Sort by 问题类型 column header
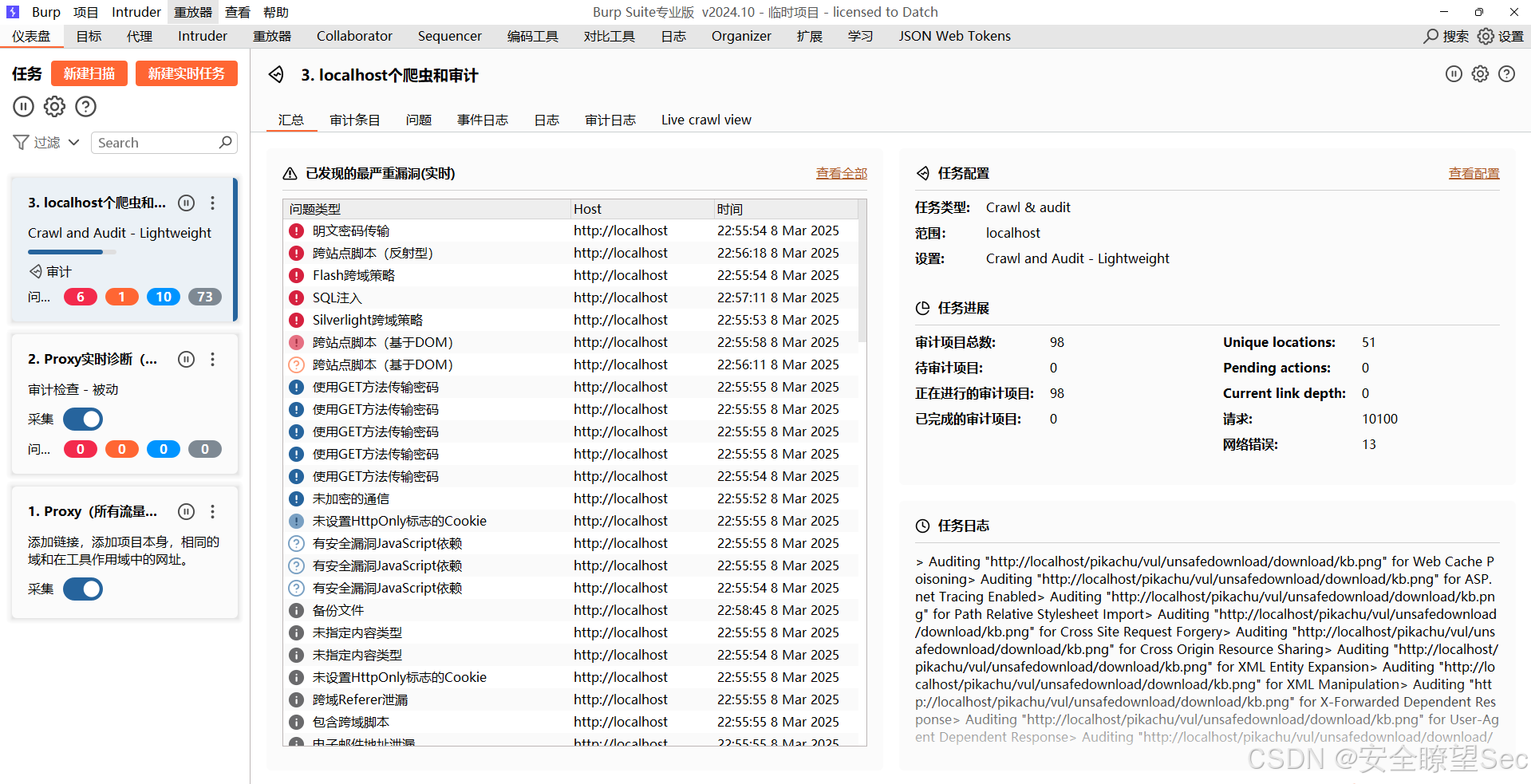 (x=427, y=209)
